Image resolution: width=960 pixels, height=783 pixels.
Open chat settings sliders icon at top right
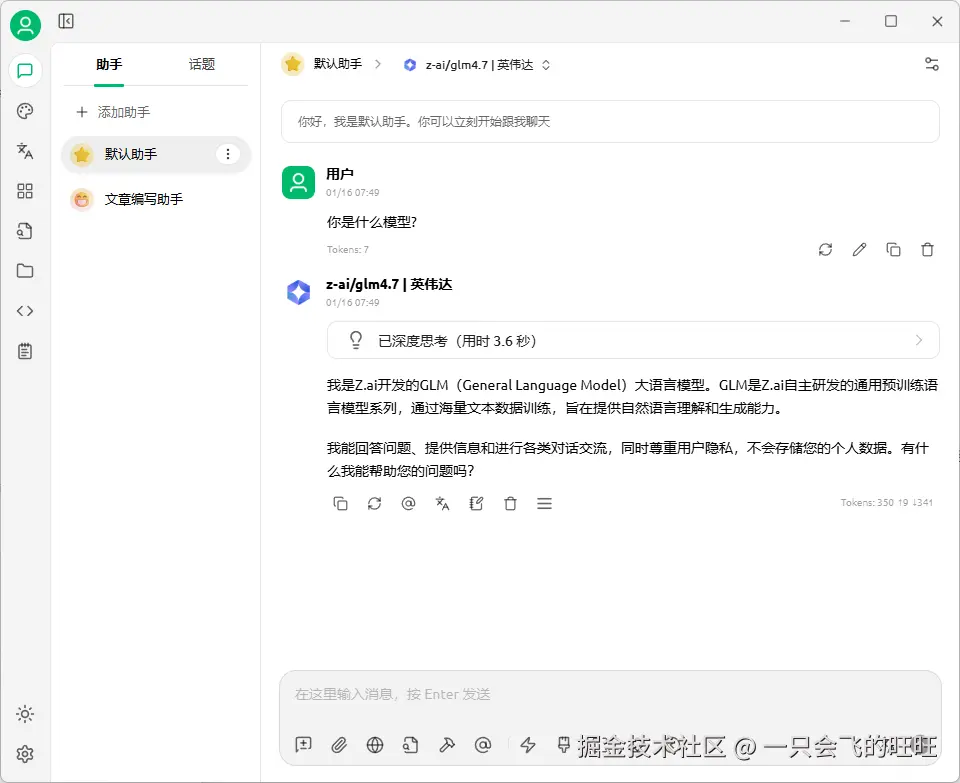pyautogui.click(x=931, y=64)
